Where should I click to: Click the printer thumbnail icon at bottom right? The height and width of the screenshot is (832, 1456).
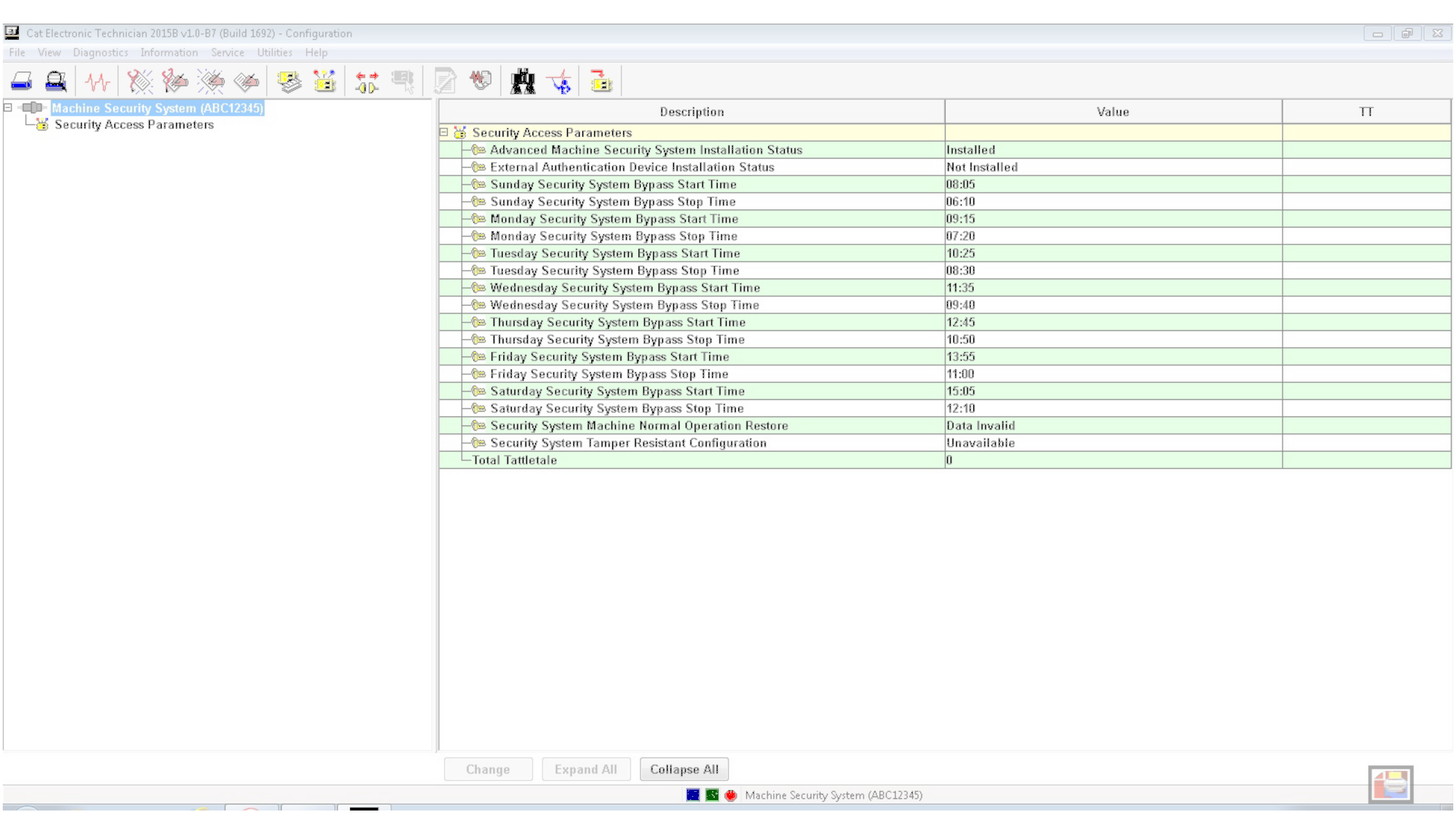[x=1391, y=785]
